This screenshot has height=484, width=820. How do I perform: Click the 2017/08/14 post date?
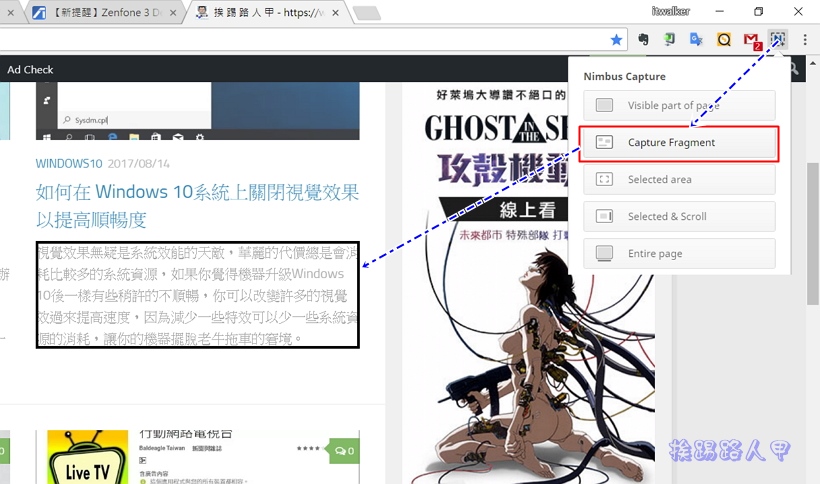(x=139, y=164)
